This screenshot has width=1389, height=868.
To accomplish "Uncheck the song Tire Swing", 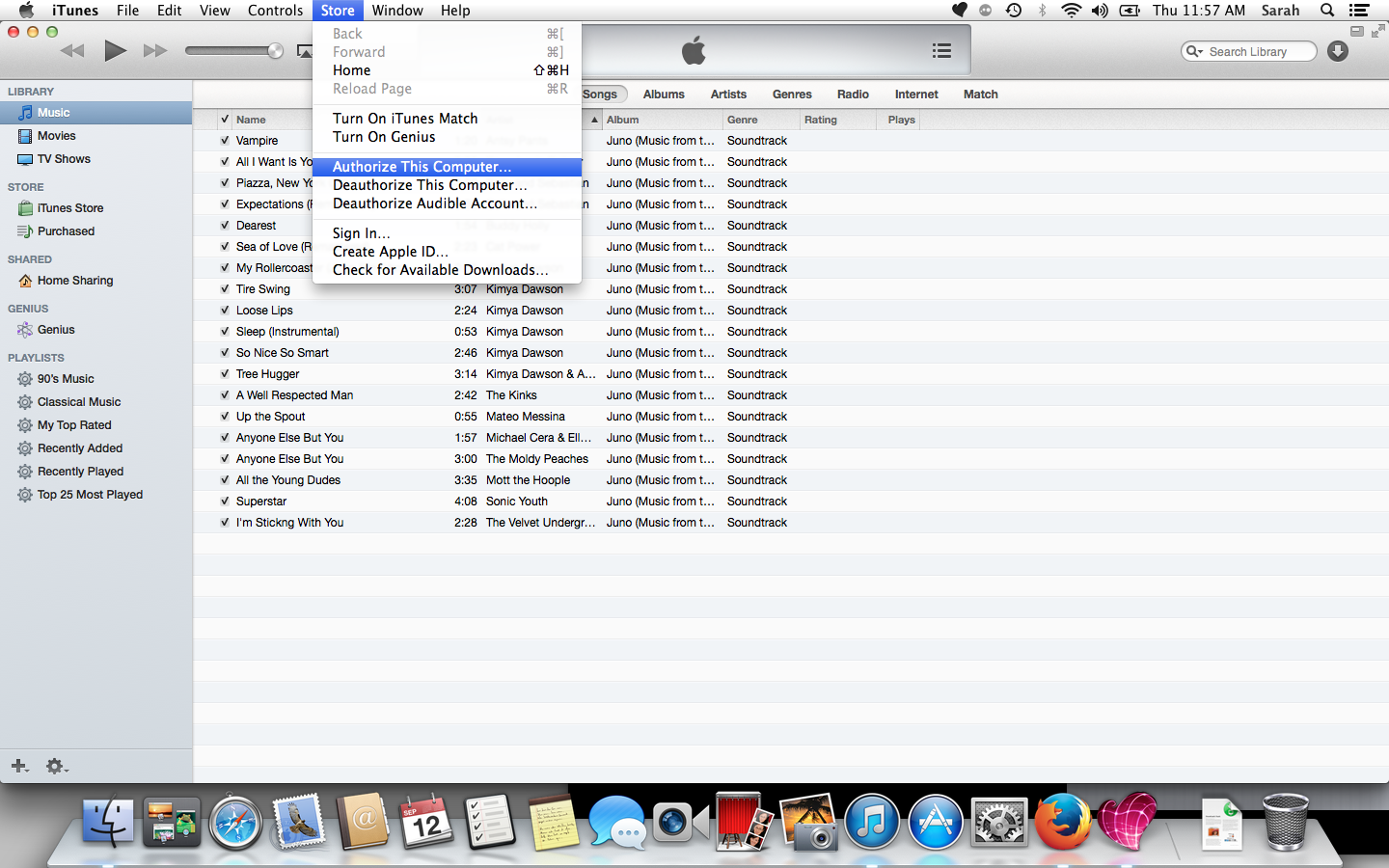I will [223, 288].
